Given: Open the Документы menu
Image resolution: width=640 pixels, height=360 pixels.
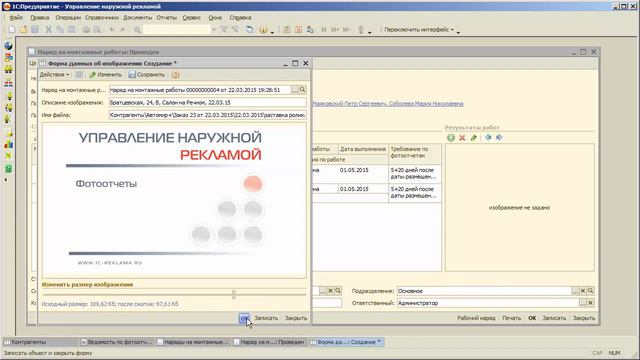Looking at the screenshot, I should (138, 18).
